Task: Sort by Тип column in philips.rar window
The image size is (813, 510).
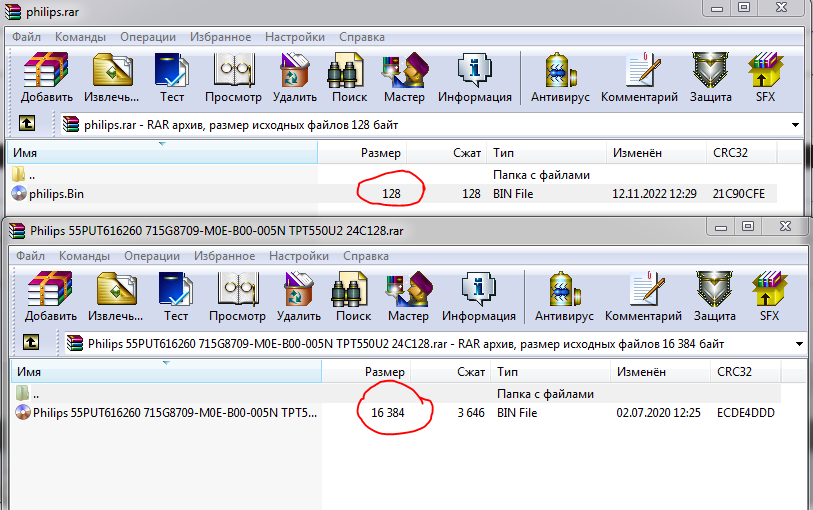Action: [x=546, y=153]
